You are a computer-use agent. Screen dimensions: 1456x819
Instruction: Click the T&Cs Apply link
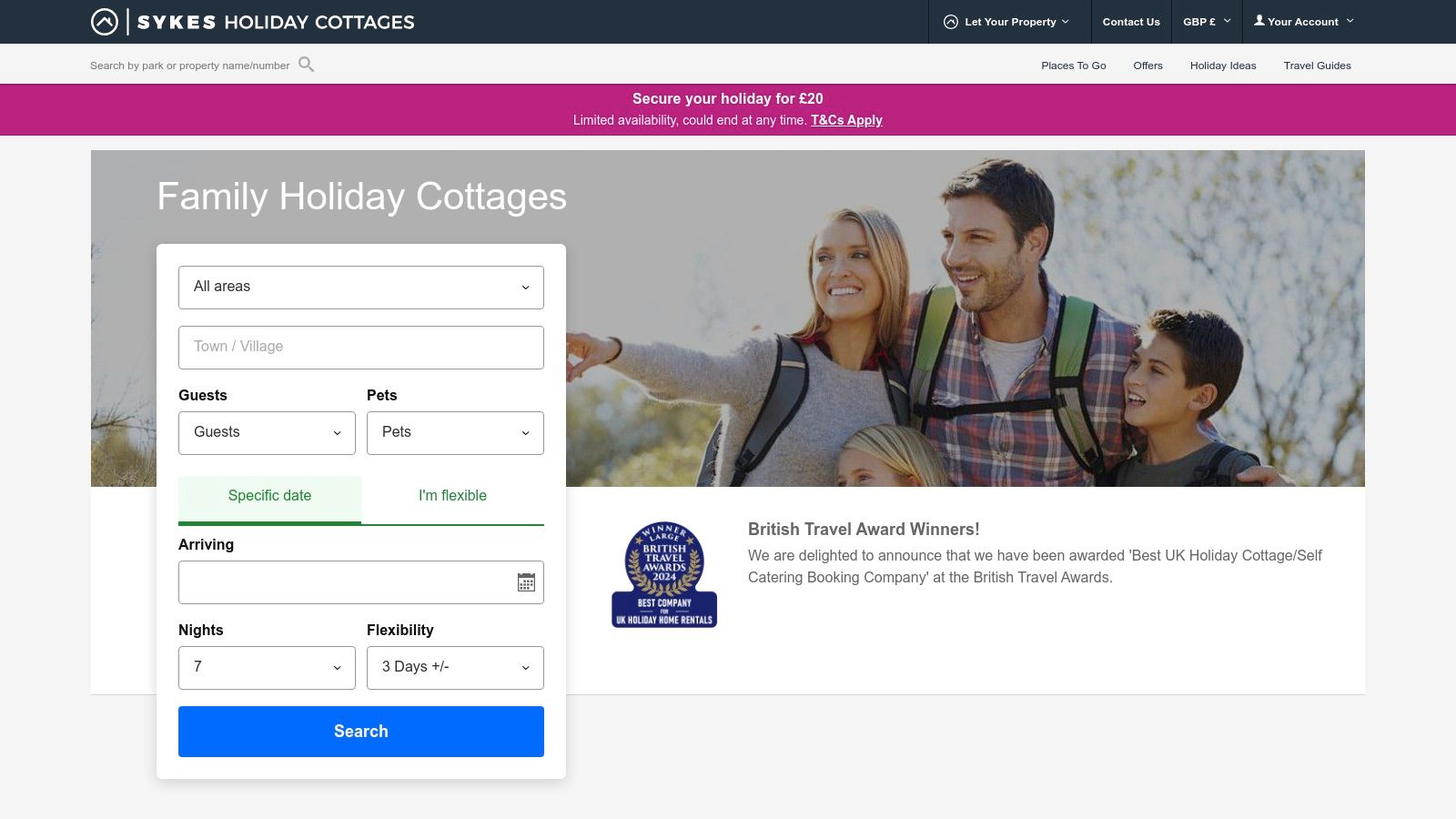click(x=847, y=120)
